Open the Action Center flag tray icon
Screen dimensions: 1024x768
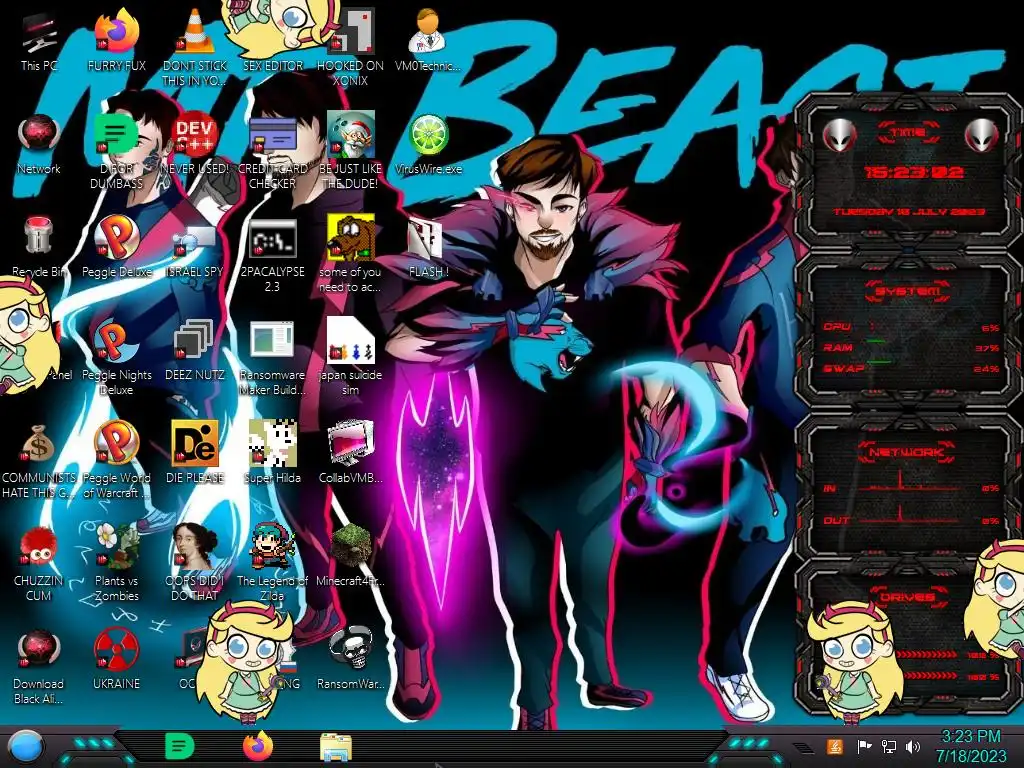864,746
